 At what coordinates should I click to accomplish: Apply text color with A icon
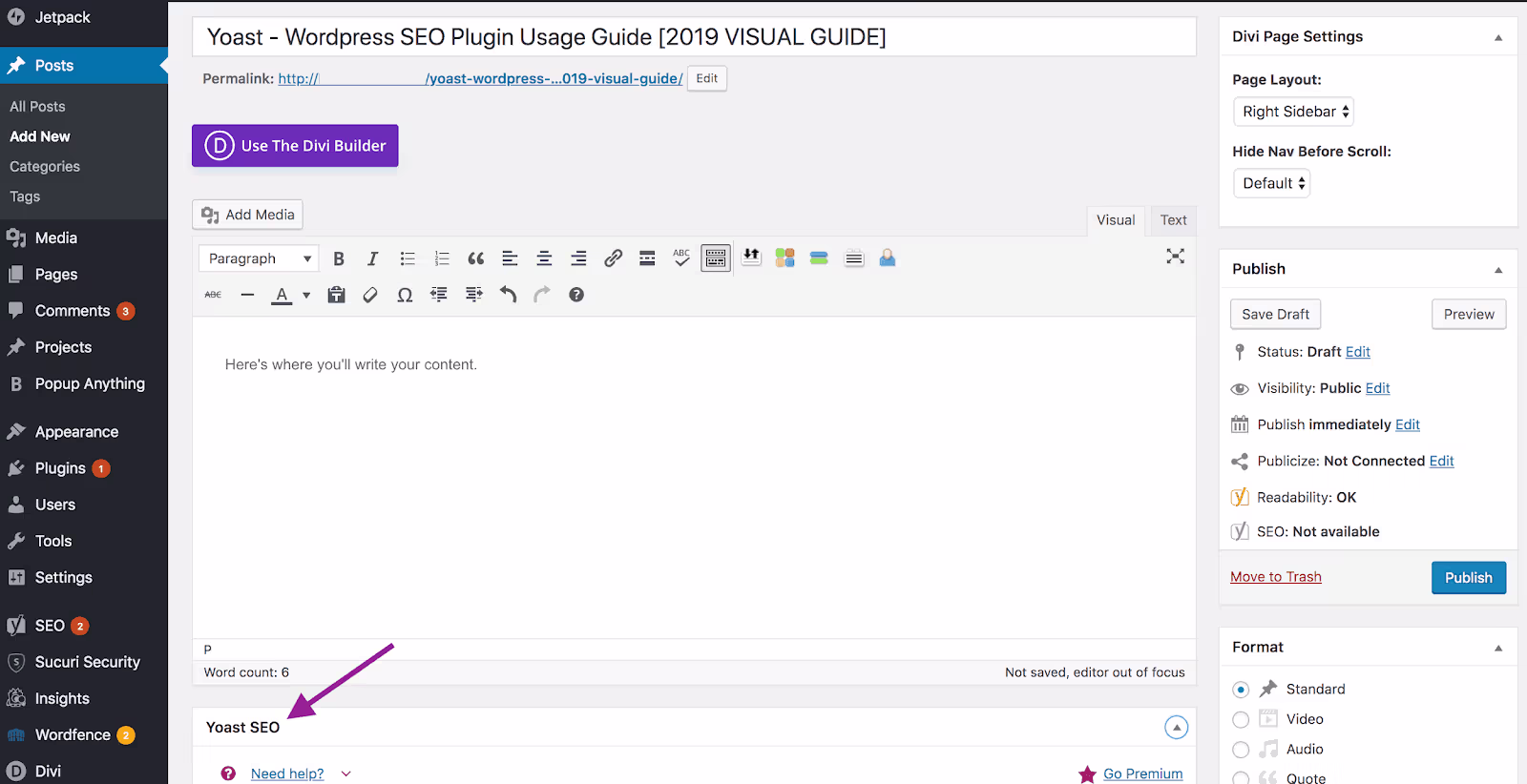coord(282,295)
